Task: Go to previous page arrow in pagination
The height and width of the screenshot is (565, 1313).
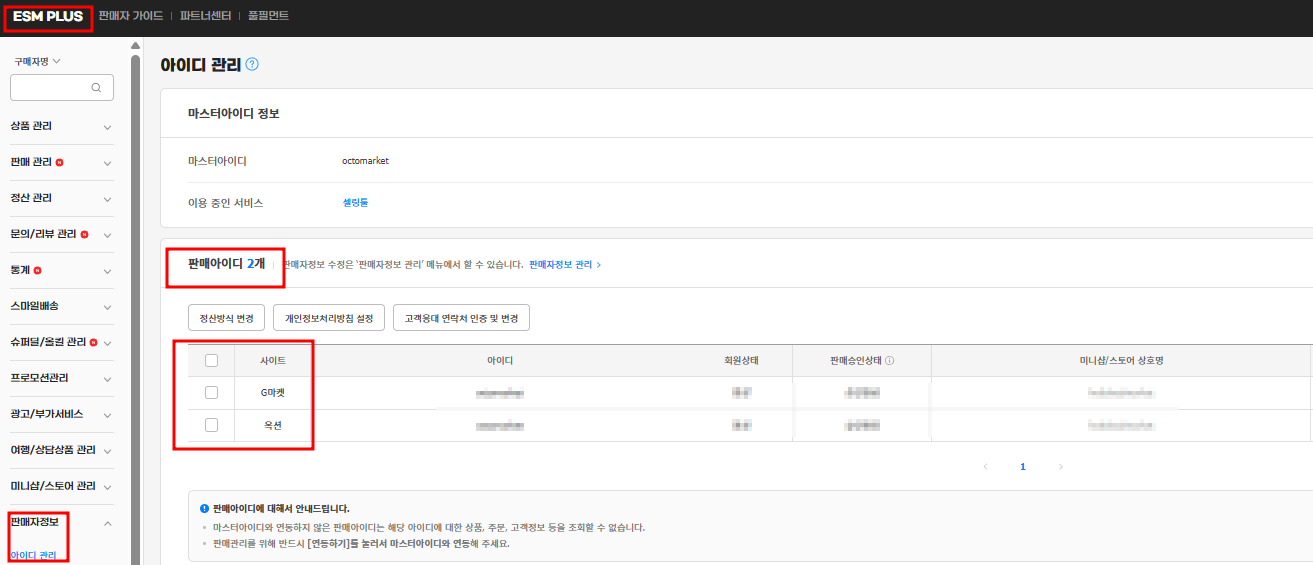Action: click(x=985, y=467)
